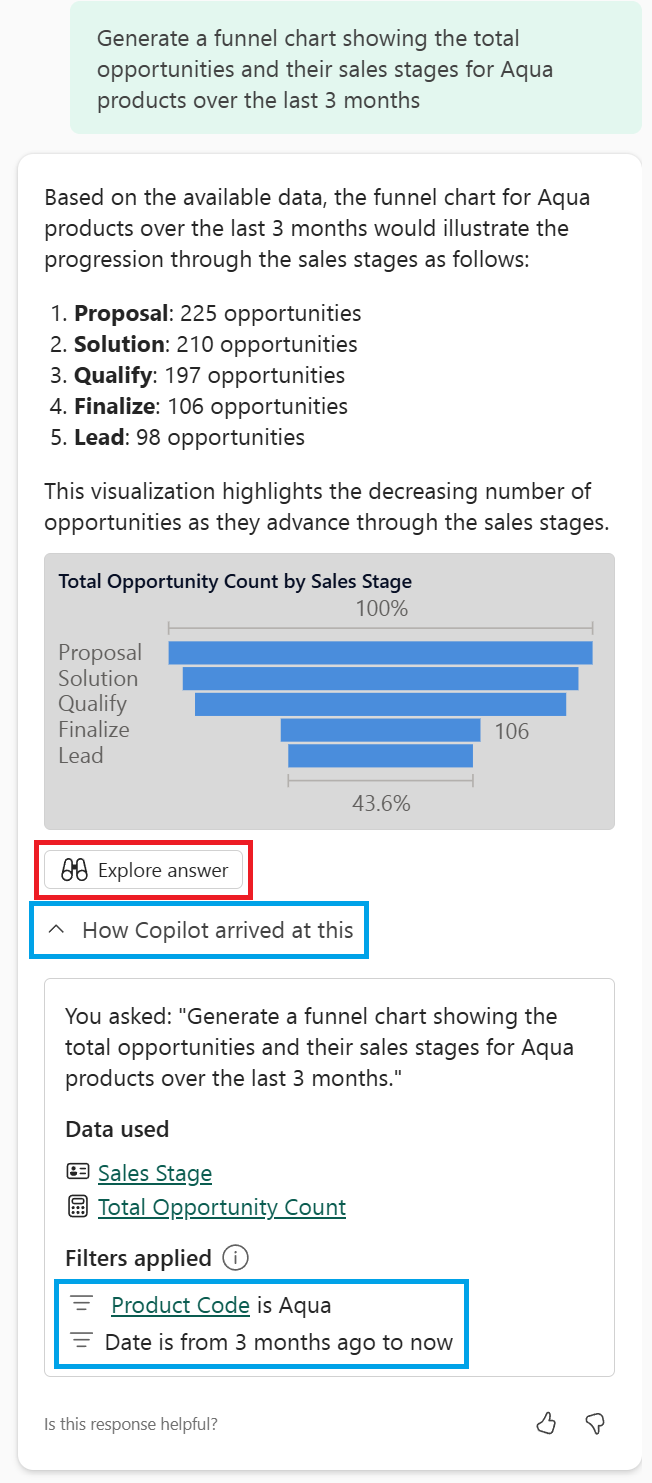
Task: Click the binoculars icon on Explore answer
Action: click(75, 870)
